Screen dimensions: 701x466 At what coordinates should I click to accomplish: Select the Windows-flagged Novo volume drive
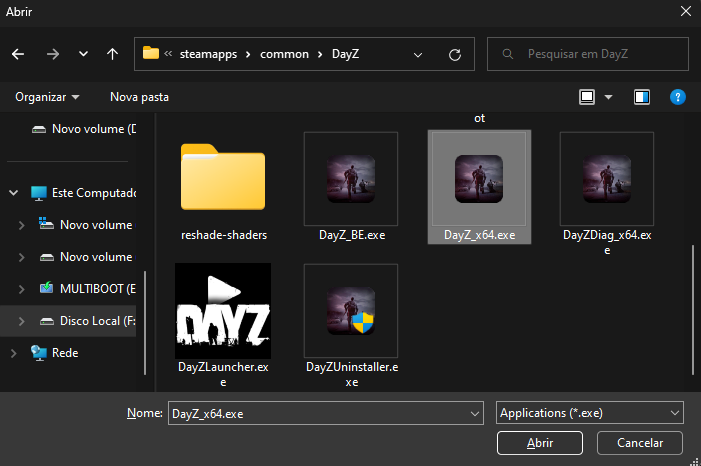(86, 225)
